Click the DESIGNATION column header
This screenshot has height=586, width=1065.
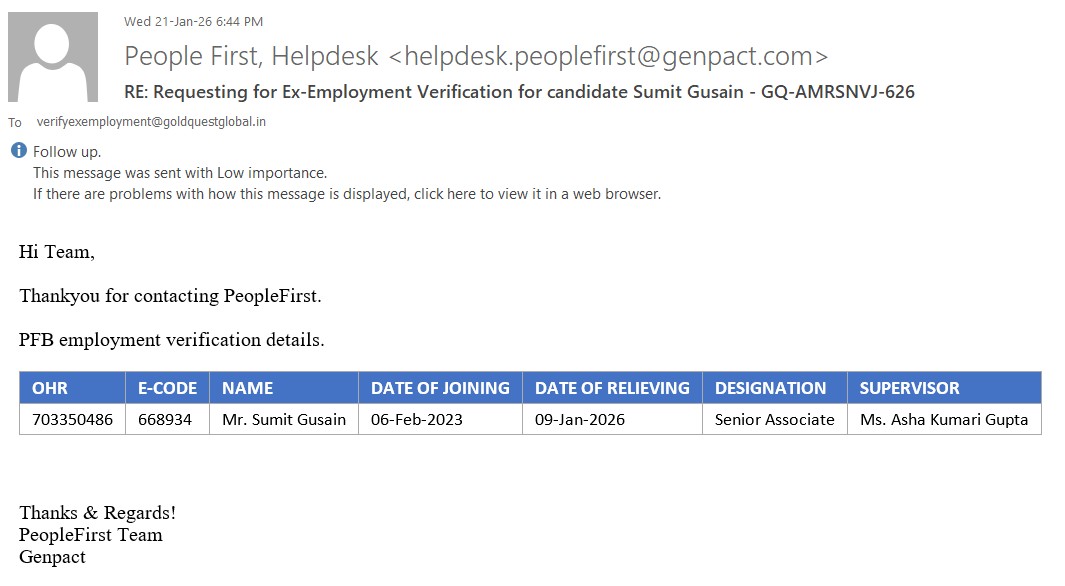(770, 388)
